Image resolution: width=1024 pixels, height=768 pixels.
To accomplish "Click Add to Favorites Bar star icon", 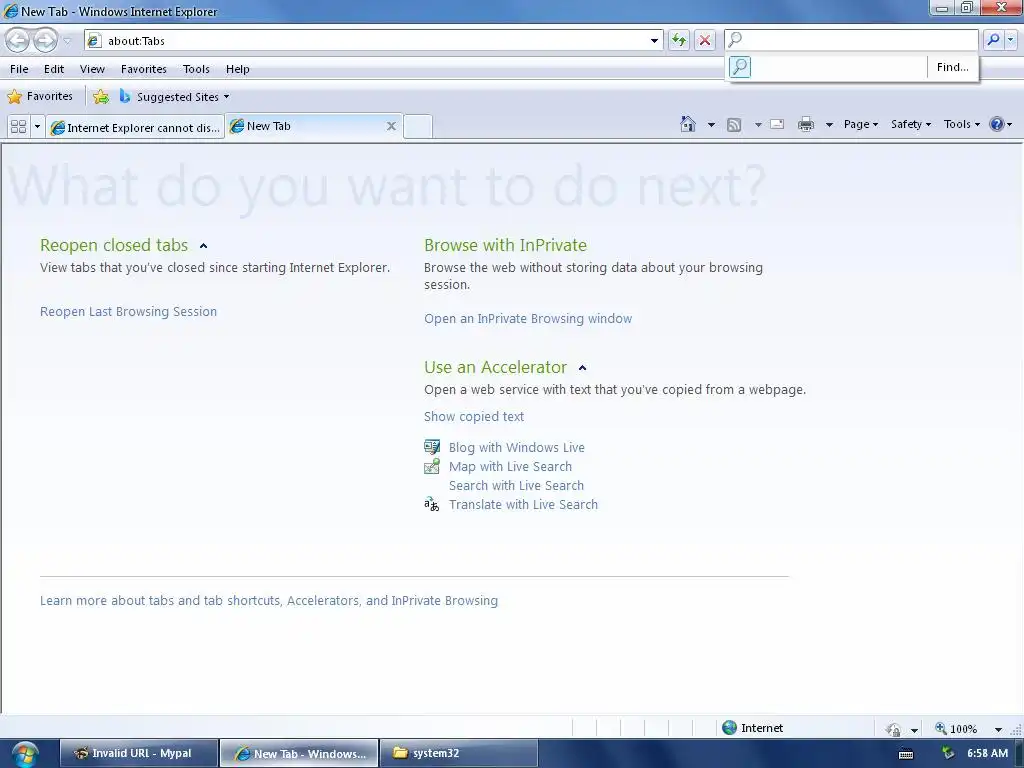I will pyautogui.click(x=101, y=97).
